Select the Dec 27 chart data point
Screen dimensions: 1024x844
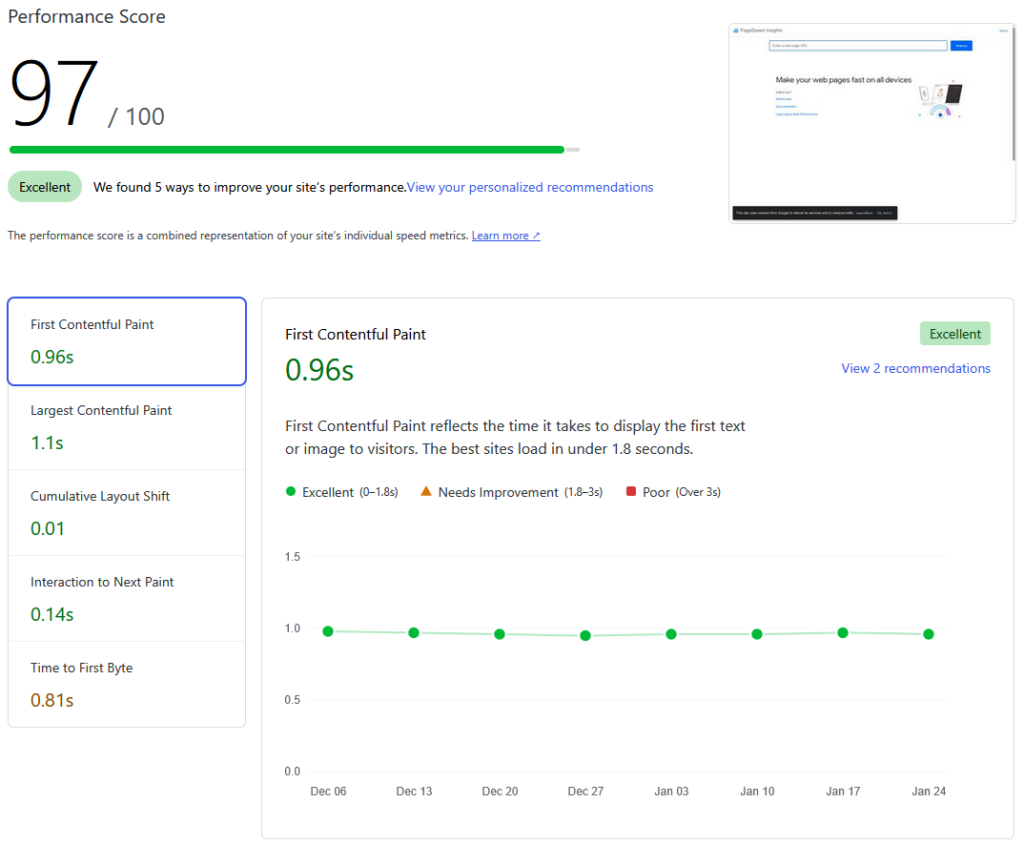[585, 636]
